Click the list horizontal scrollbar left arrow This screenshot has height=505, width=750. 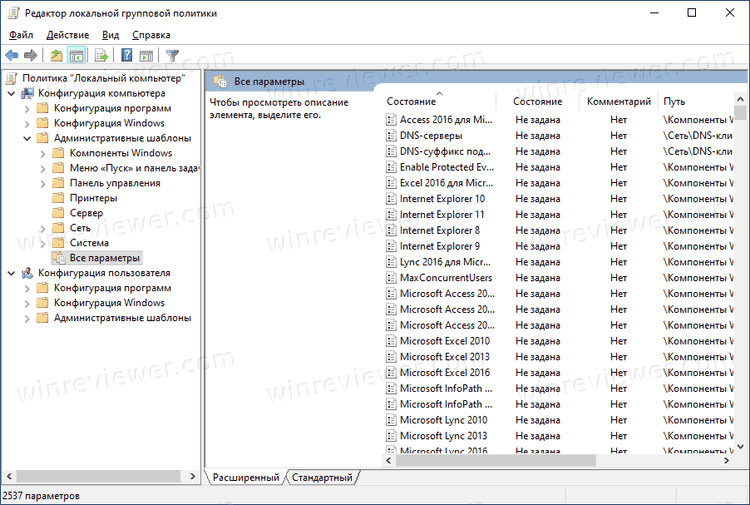tap(388, 461)
